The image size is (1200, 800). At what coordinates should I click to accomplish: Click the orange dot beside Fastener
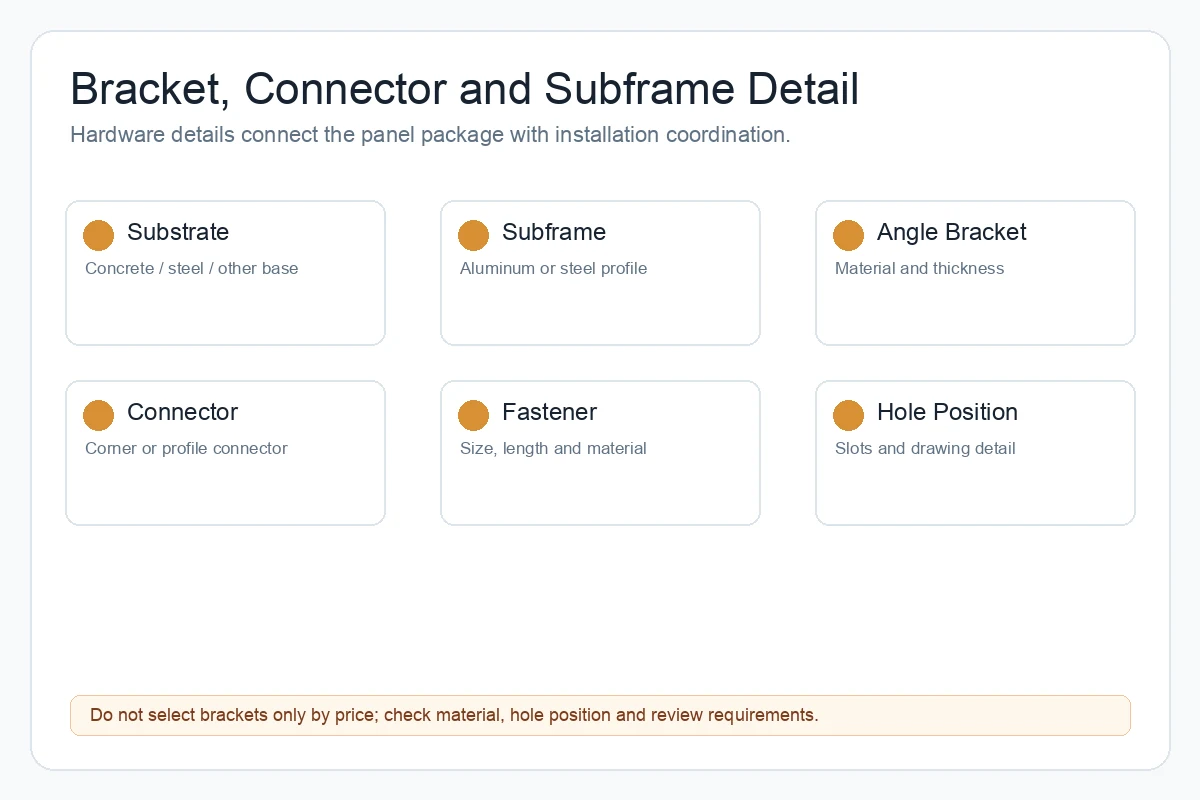click(473, 416)
